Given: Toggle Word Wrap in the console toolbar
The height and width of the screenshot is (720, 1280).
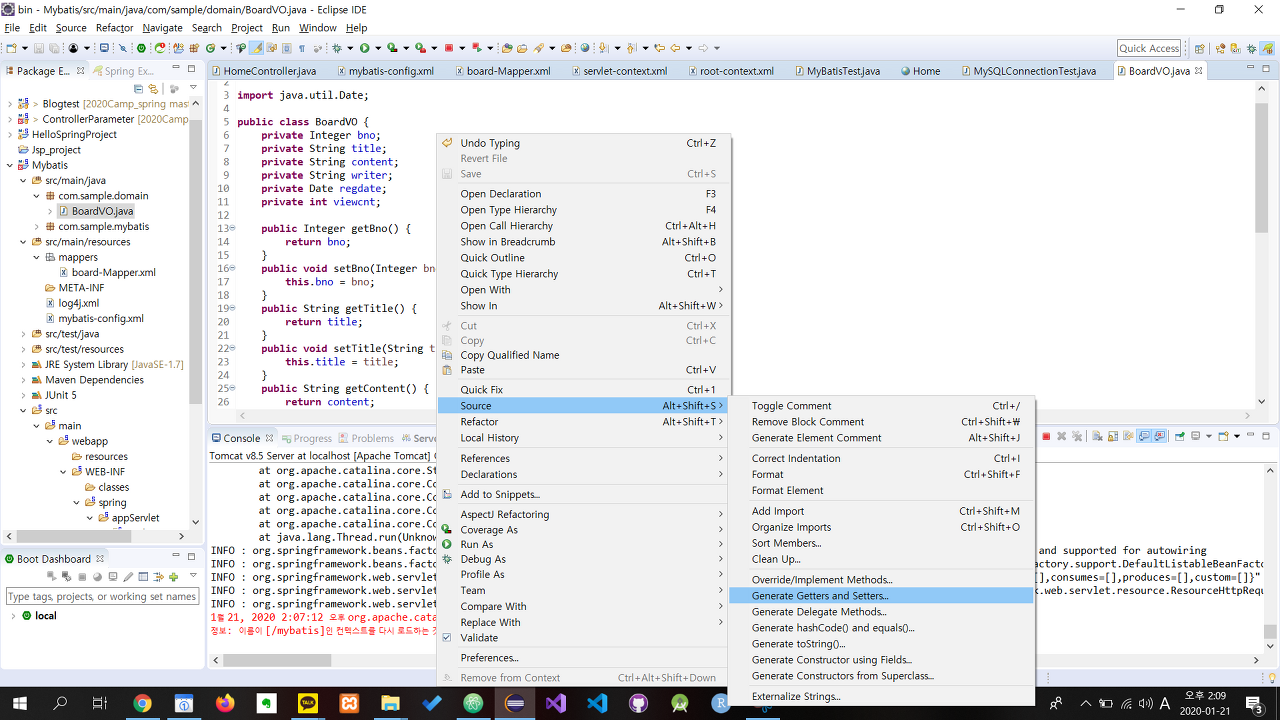Looking at the screenshot, I should 1128,437.
